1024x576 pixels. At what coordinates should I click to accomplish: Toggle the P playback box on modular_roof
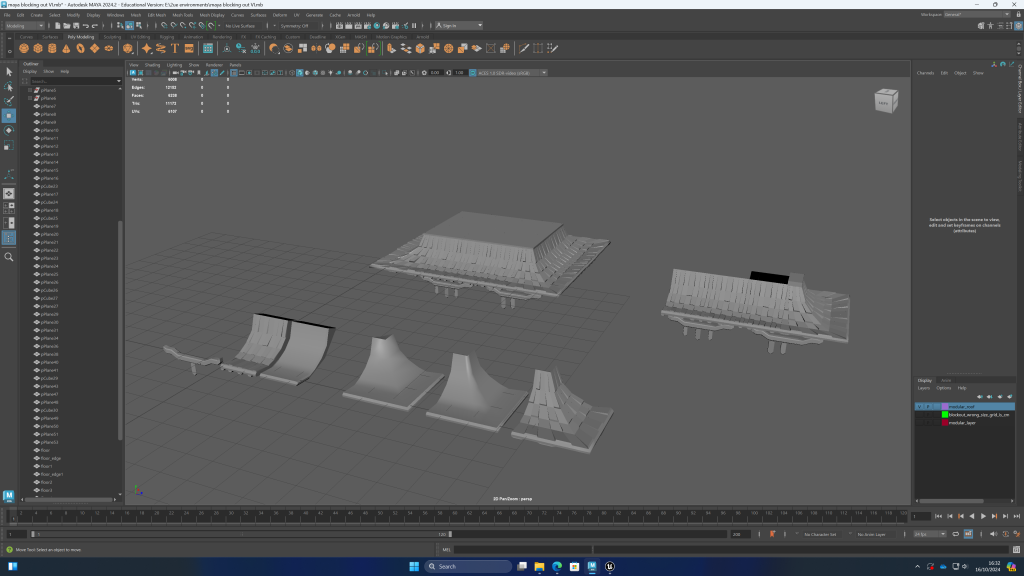(928, 406)
